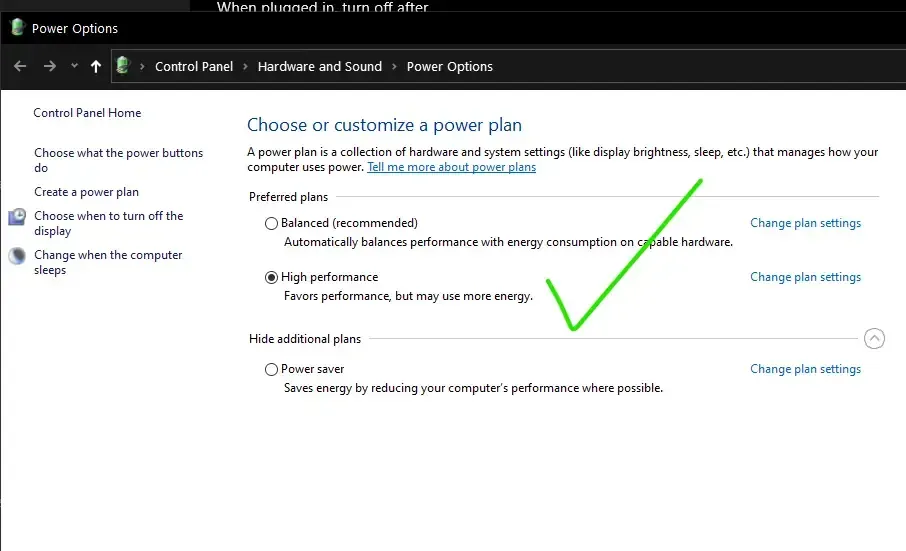Collapse Hide additional plans circle arrow
Image resolution: width=906 pixels, height=551 pixels.
pos(874,338)
